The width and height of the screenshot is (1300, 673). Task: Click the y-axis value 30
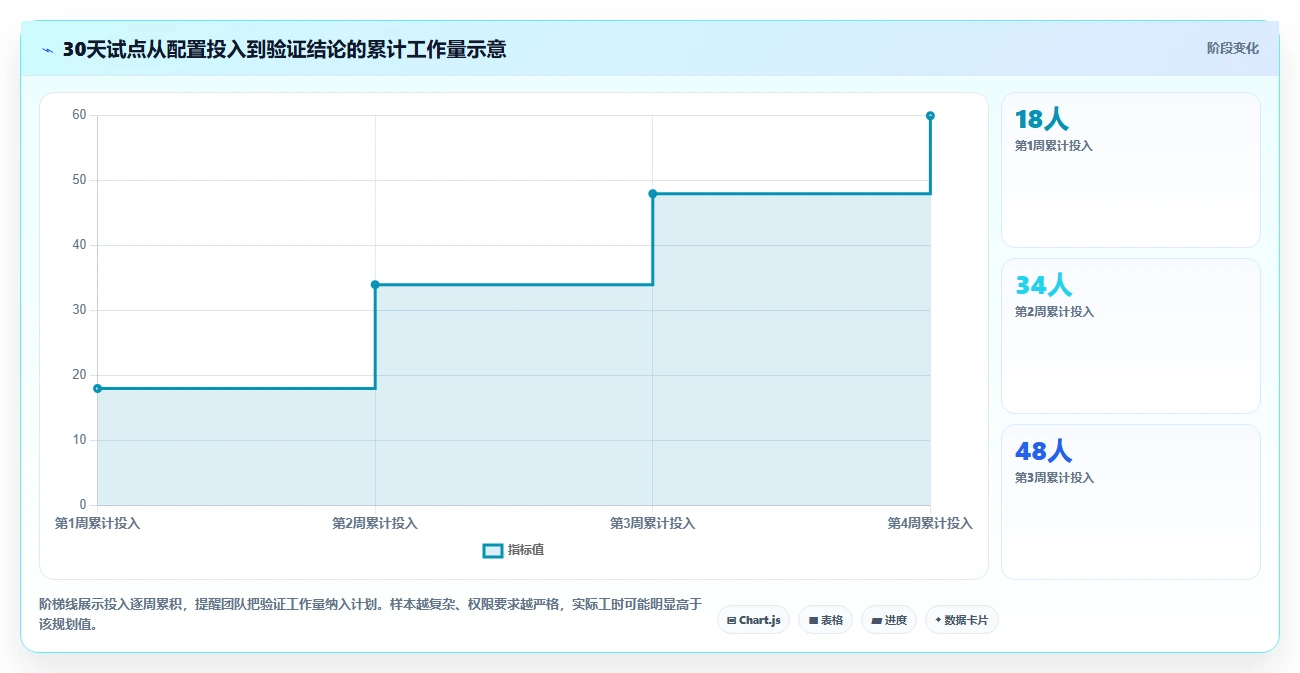79,310
